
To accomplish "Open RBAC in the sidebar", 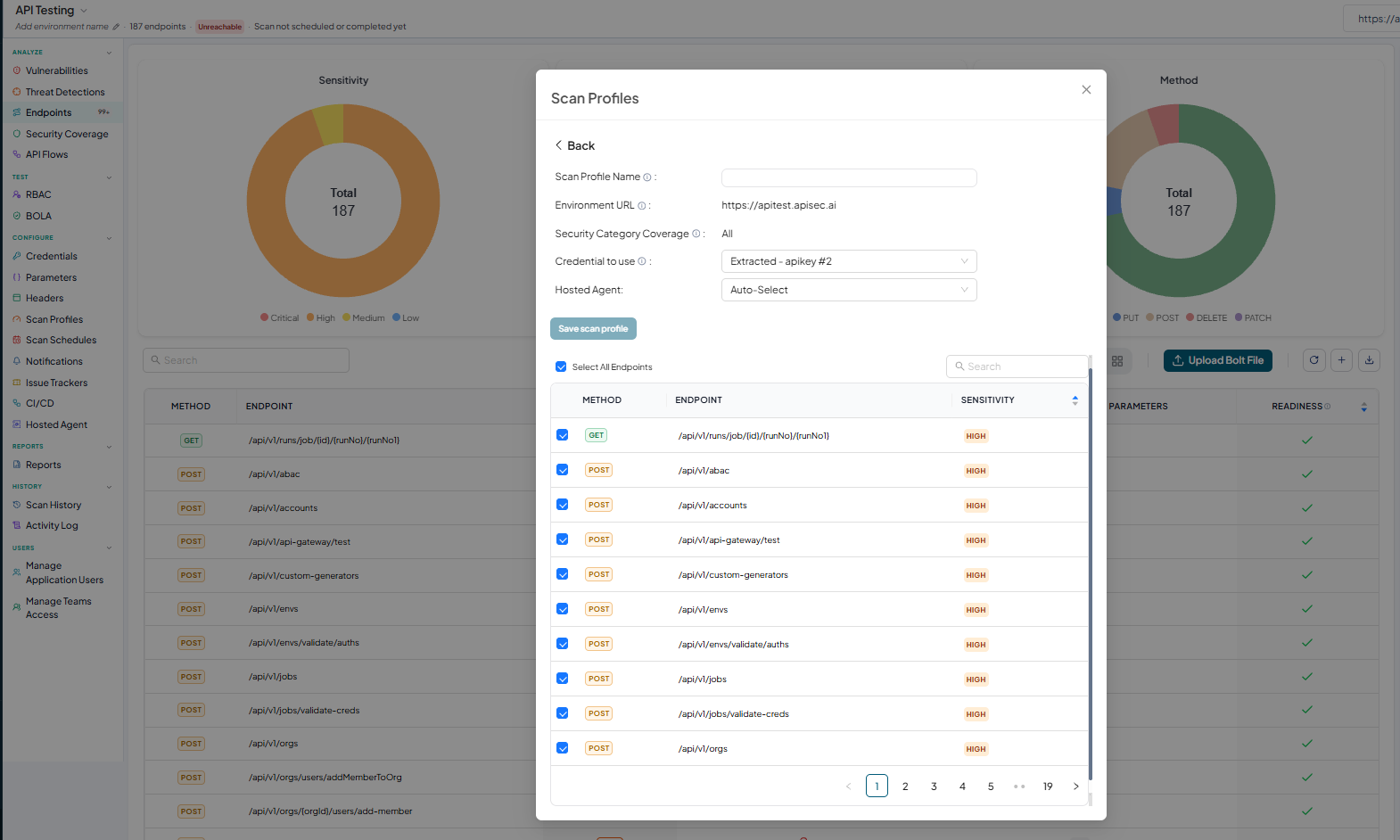I will pyautogui.click(x=38, y=194).
